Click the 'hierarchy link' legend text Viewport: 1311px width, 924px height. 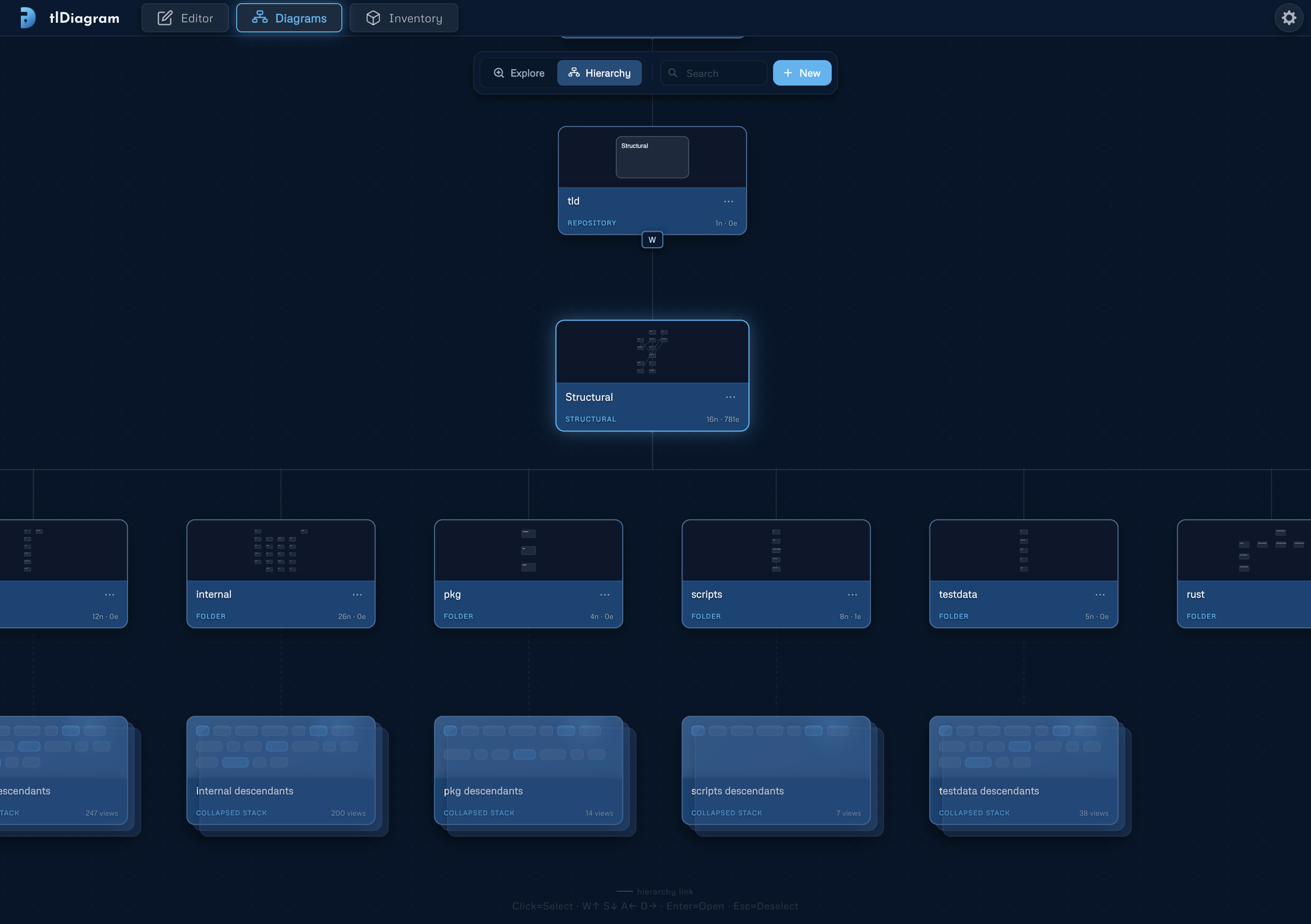pyautogui.click(x=665, y=891)
